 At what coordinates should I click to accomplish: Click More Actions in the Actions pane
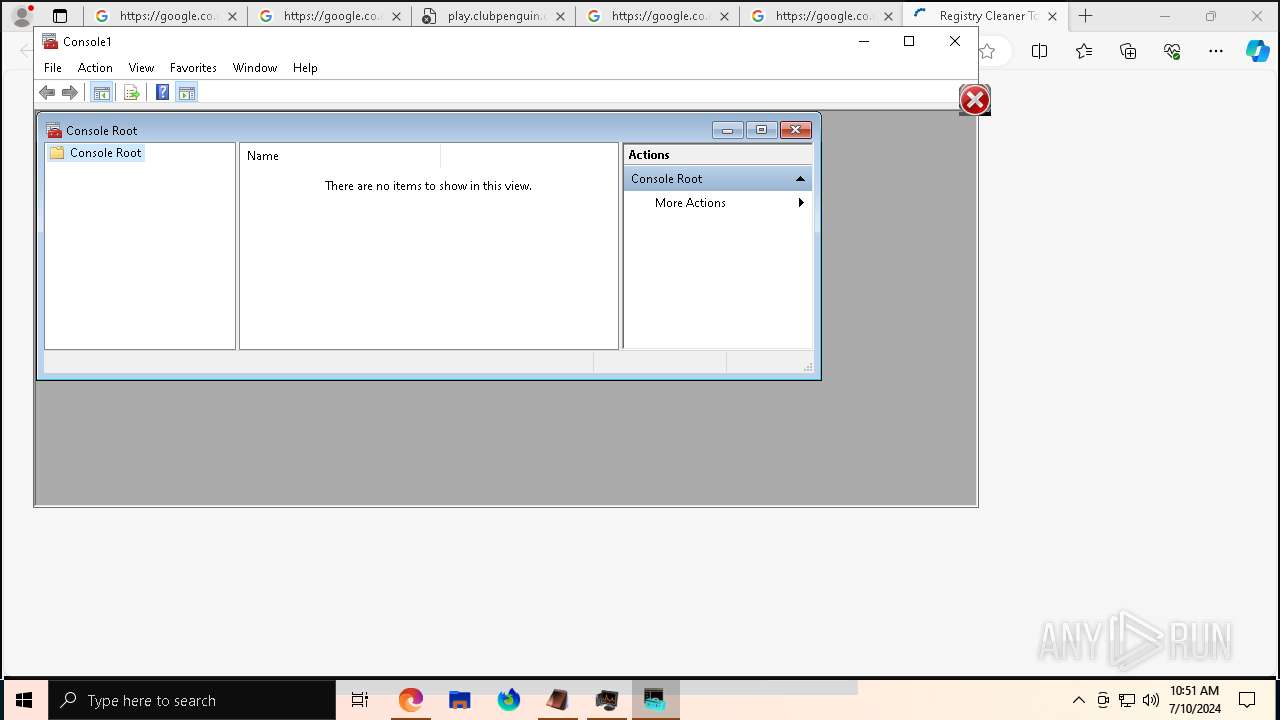(690, 203)
